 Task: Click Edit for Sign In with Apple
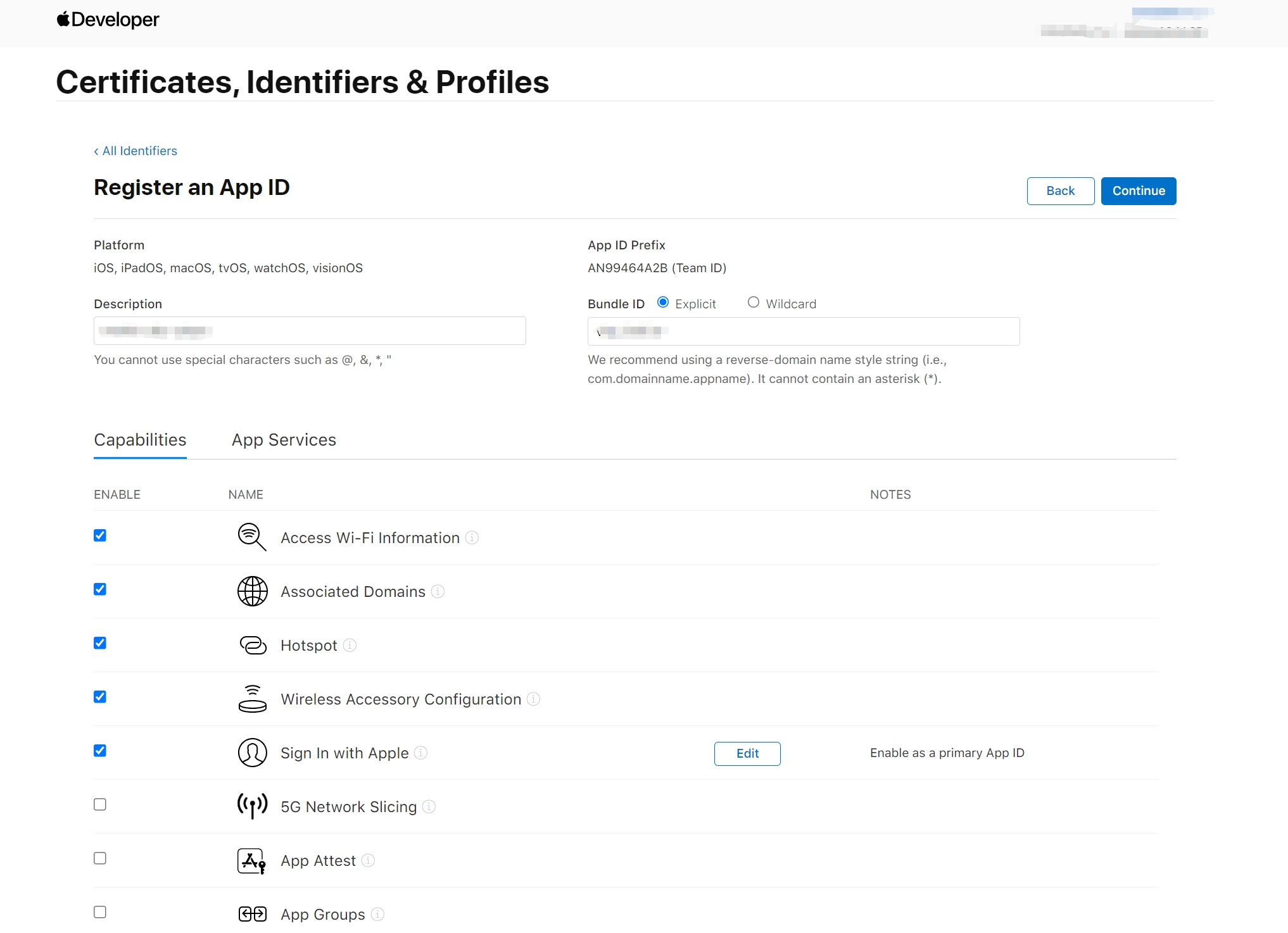click(747, 753)
